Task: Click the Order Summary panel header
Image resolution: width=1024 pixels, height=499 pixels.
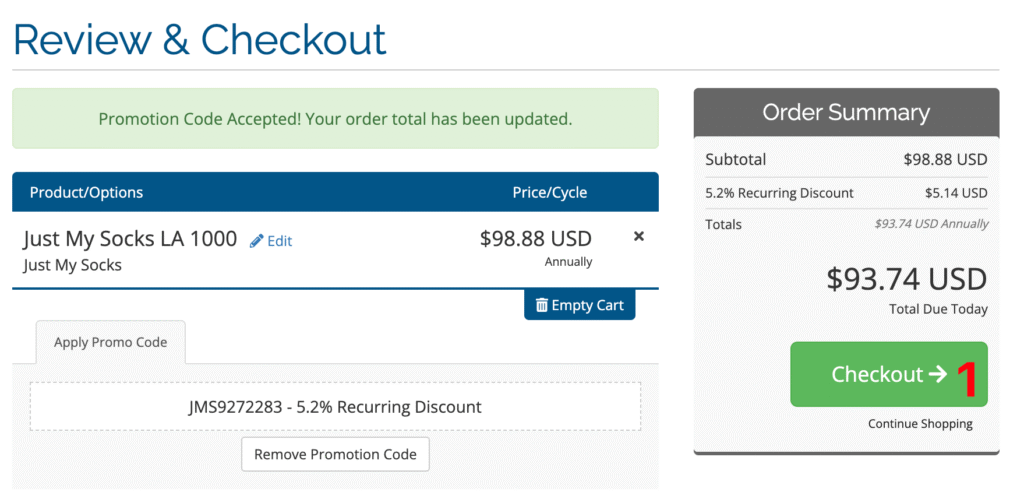Action: coord(846,112)
